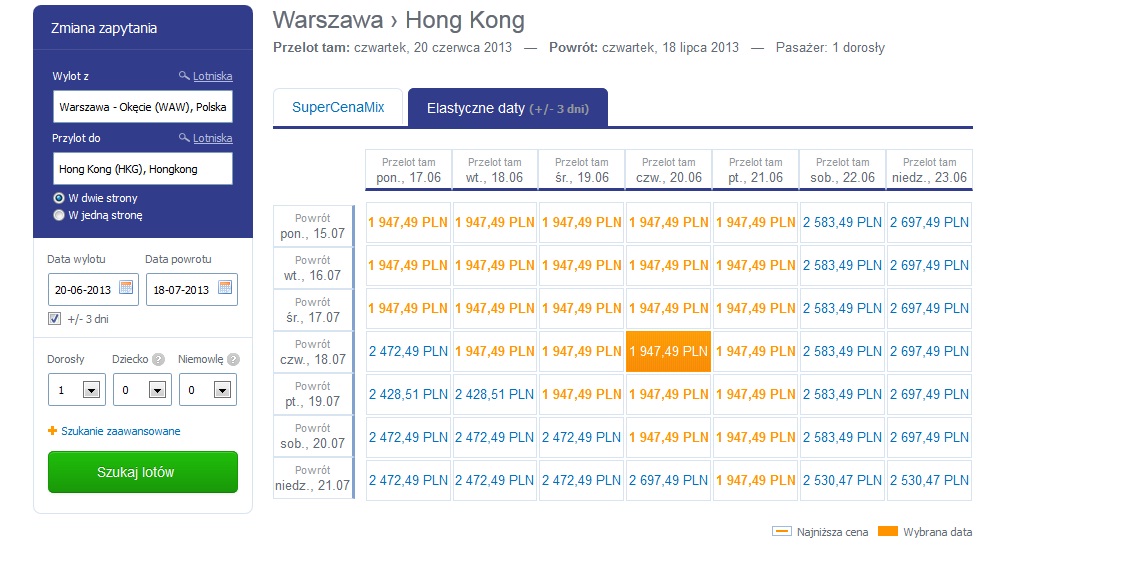Viewport: 1121px width, 568px height.
Task: Choose 1 947,49 PLN for 19.06, return 19.07
Action: (x=582, y=394)
